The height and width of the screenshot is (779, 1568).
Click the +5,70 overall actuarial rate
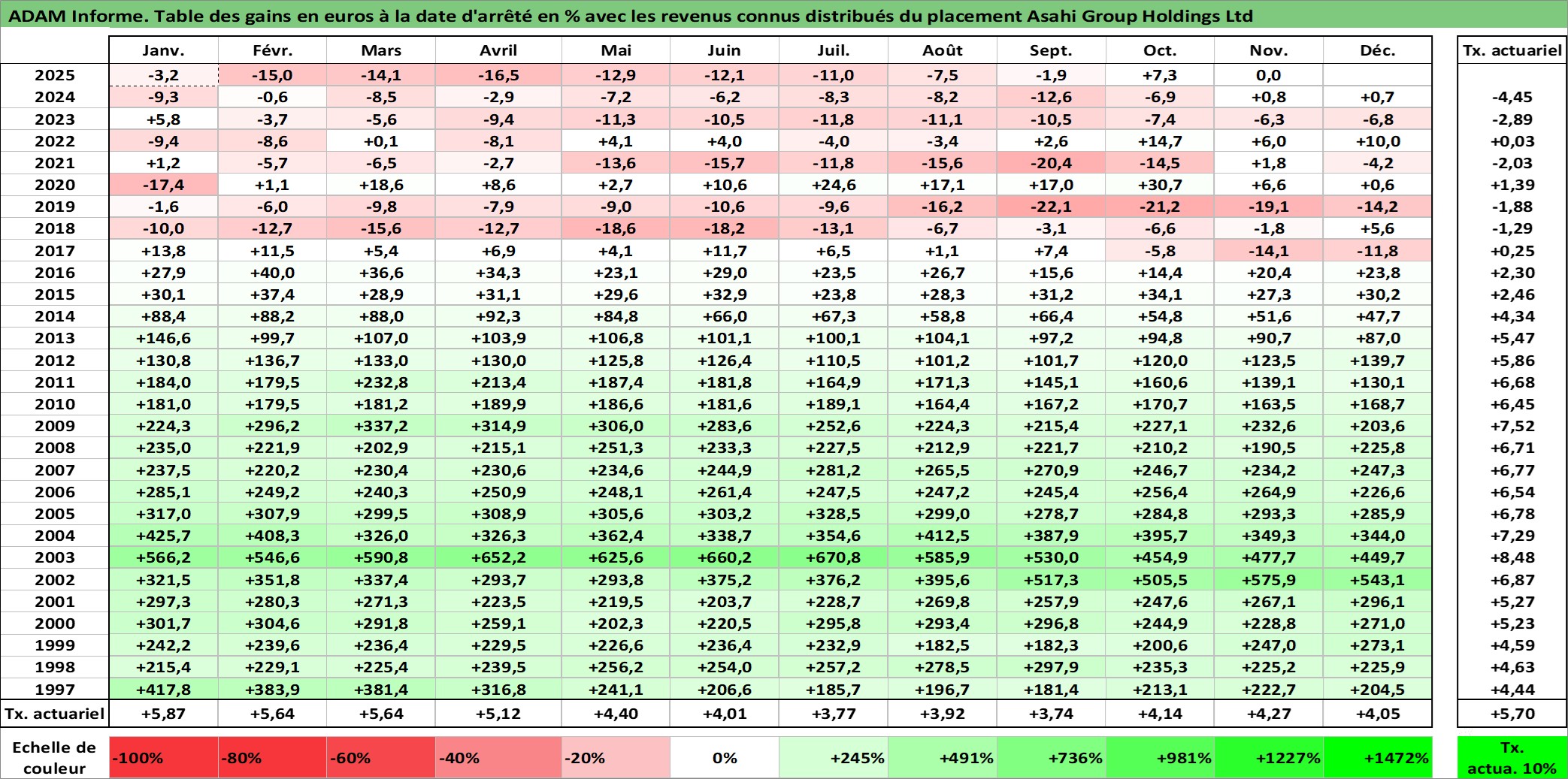(1512, 714)
